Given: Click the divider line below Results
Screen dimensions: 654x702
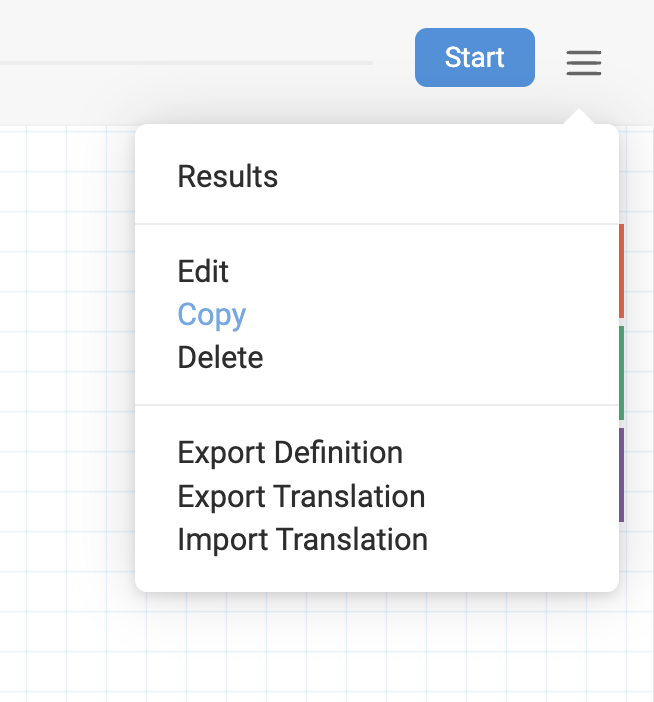Looking at the screenshot, I should pos(377,224).
